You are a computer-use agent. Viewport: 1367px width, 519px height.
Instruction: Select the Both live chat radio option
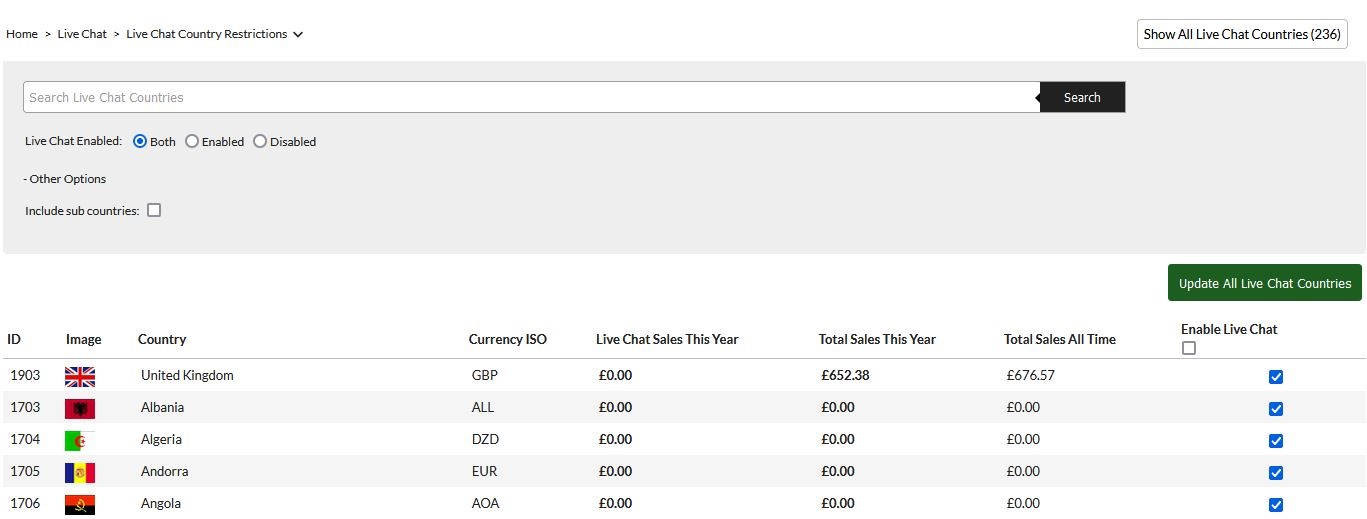[x=140, y=142]
